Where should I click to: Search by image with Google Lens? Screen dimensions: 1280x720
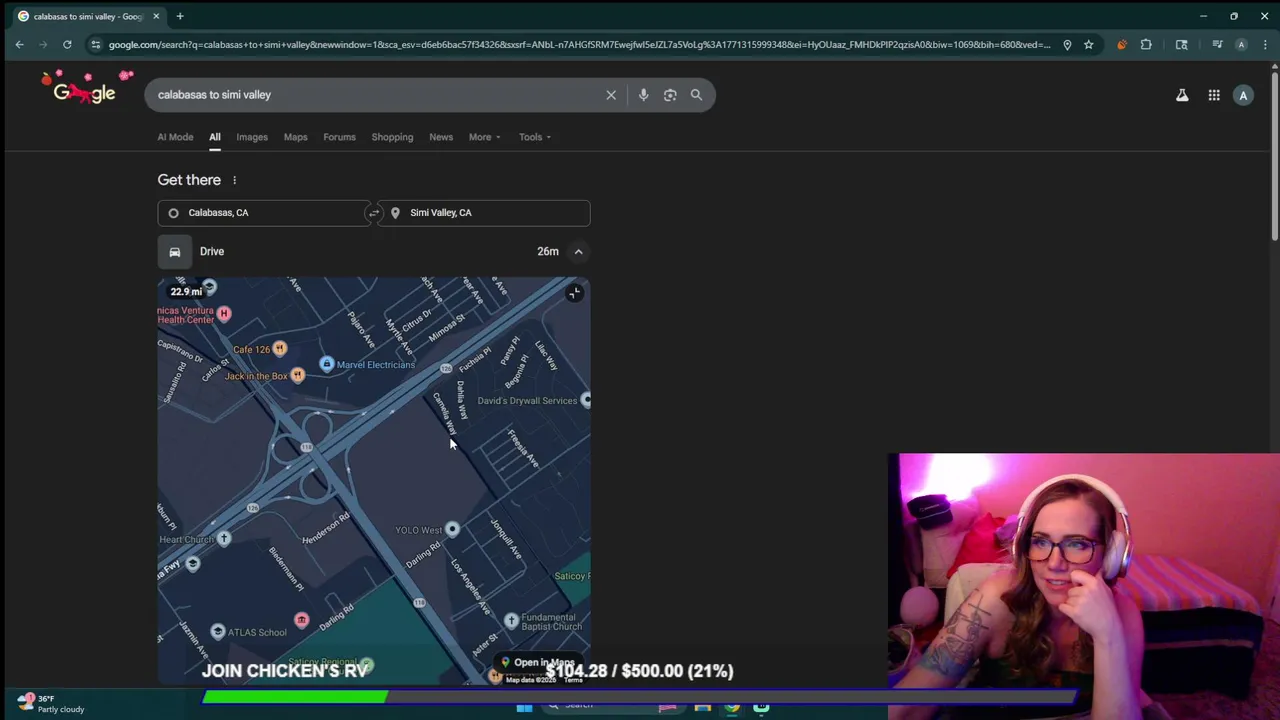pyautogui.click(x=670, y=95)
